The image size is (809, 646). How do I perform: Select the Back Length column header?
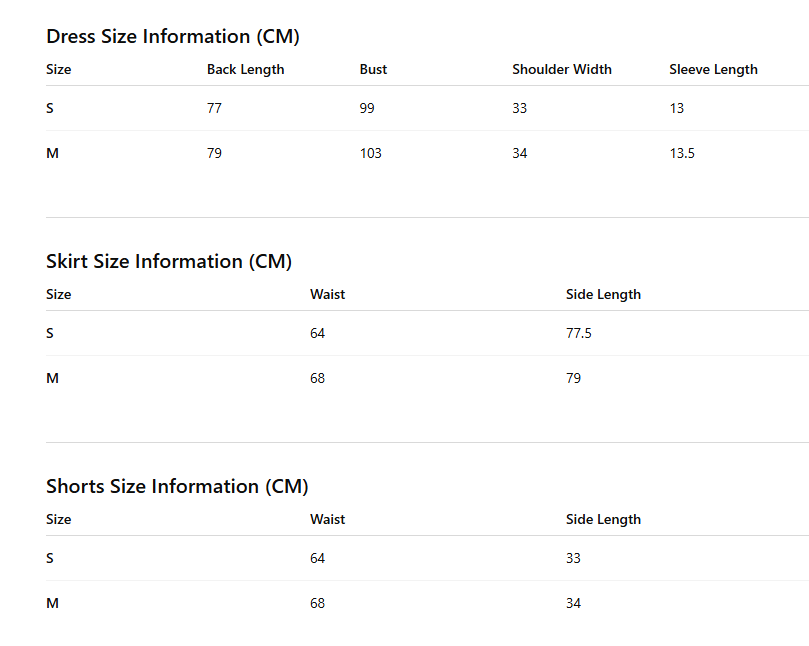pyautogui.click(x=246, y=70)
